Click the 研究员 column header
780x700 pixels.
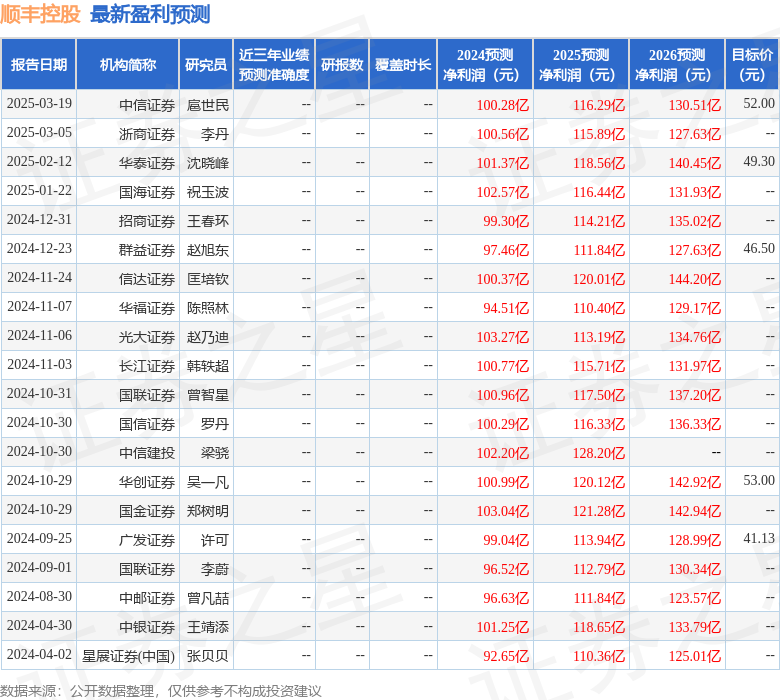click(206, 65)
